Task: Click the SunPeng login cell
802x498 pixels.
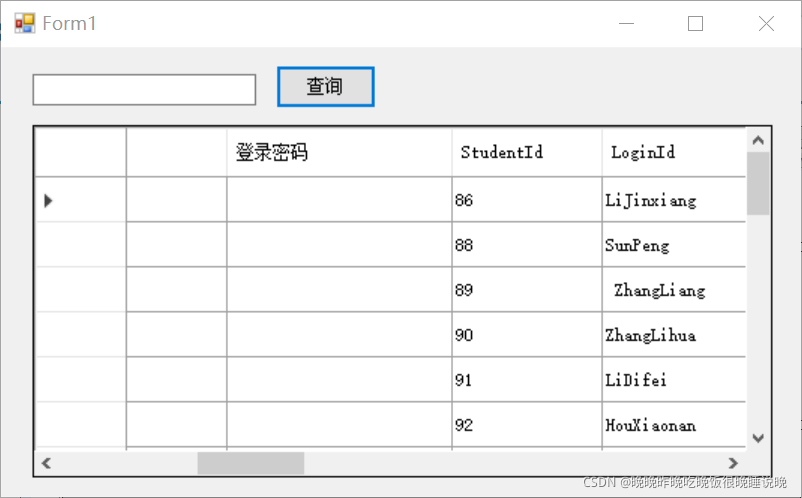Action: point(674,245)
